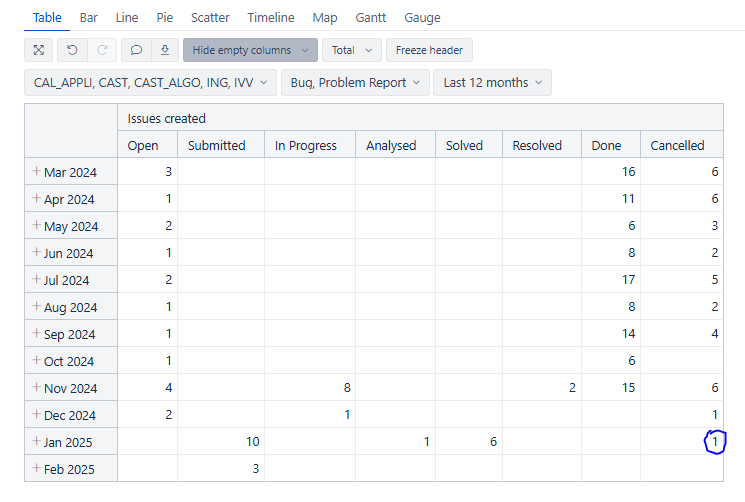Open the Bug, Problem Report filter dropdown
The height and width of the screenshot is (502, 745).
[x=355, y=83]
